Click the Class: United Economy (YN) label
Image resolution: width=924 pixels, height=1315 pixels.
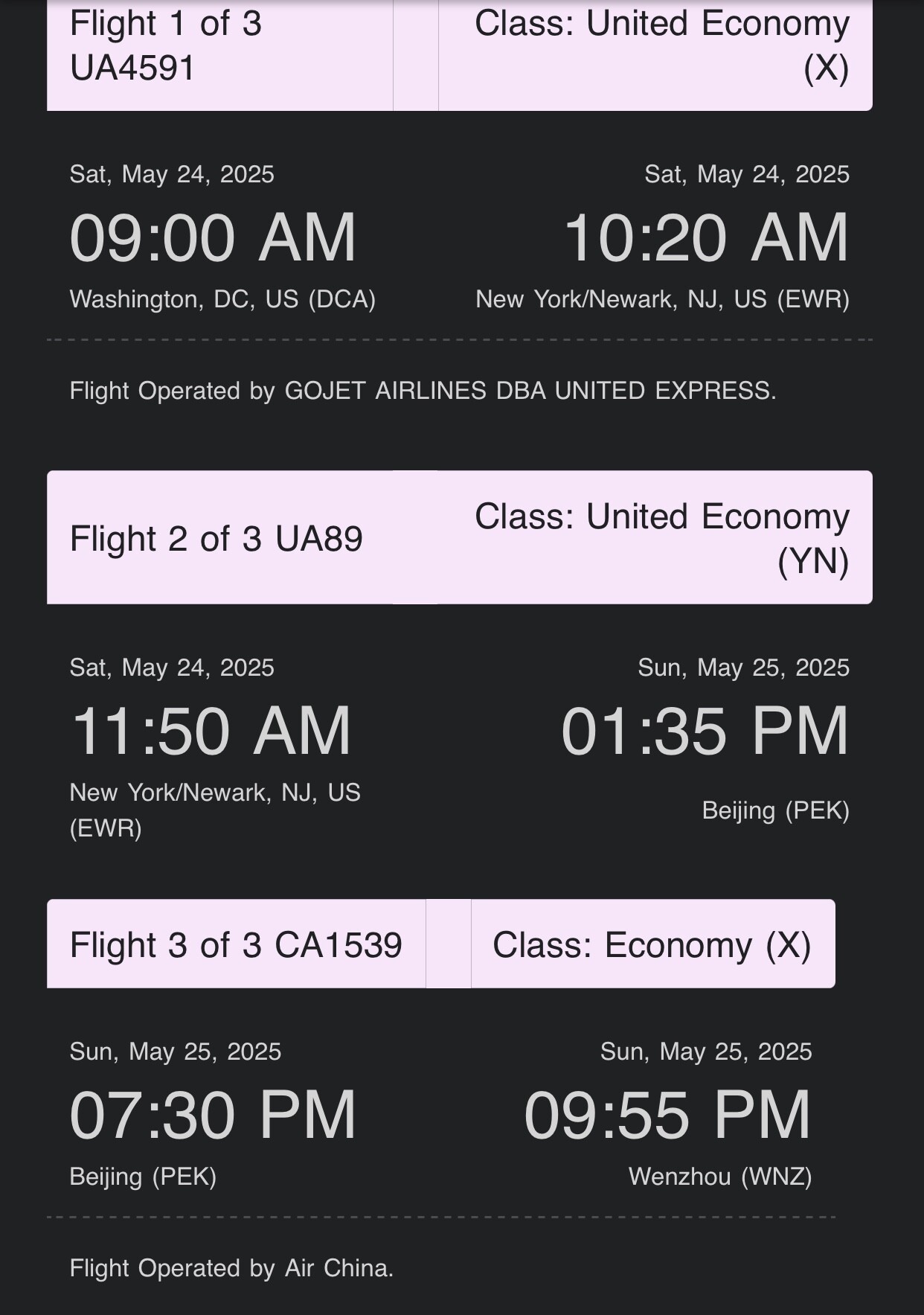pyautogui.click(x=662, y=538)
